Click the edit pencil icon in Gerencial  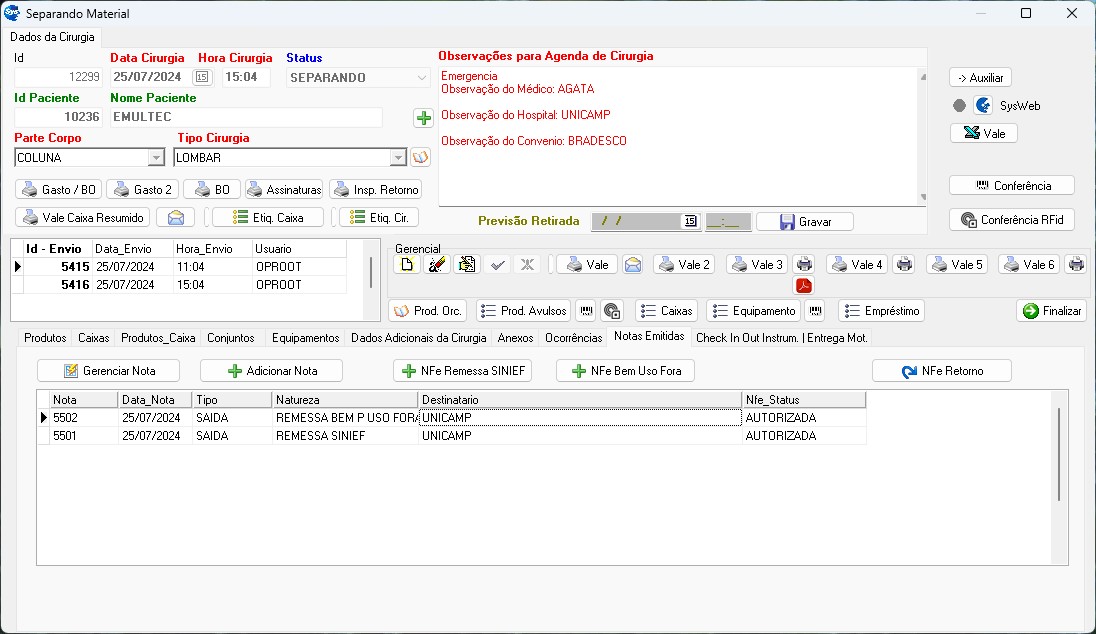[436, 265]
